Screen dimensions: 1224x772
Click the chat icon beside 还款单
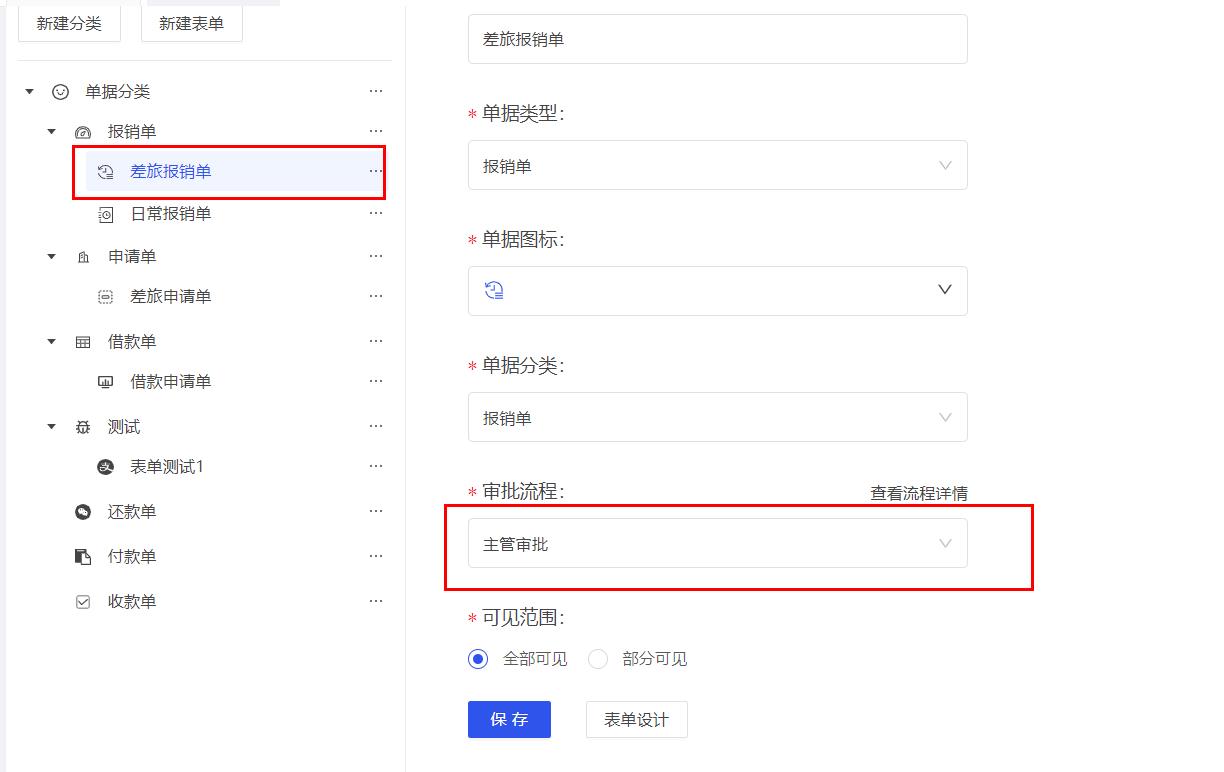pyautogui.click(x=83, y=512)
